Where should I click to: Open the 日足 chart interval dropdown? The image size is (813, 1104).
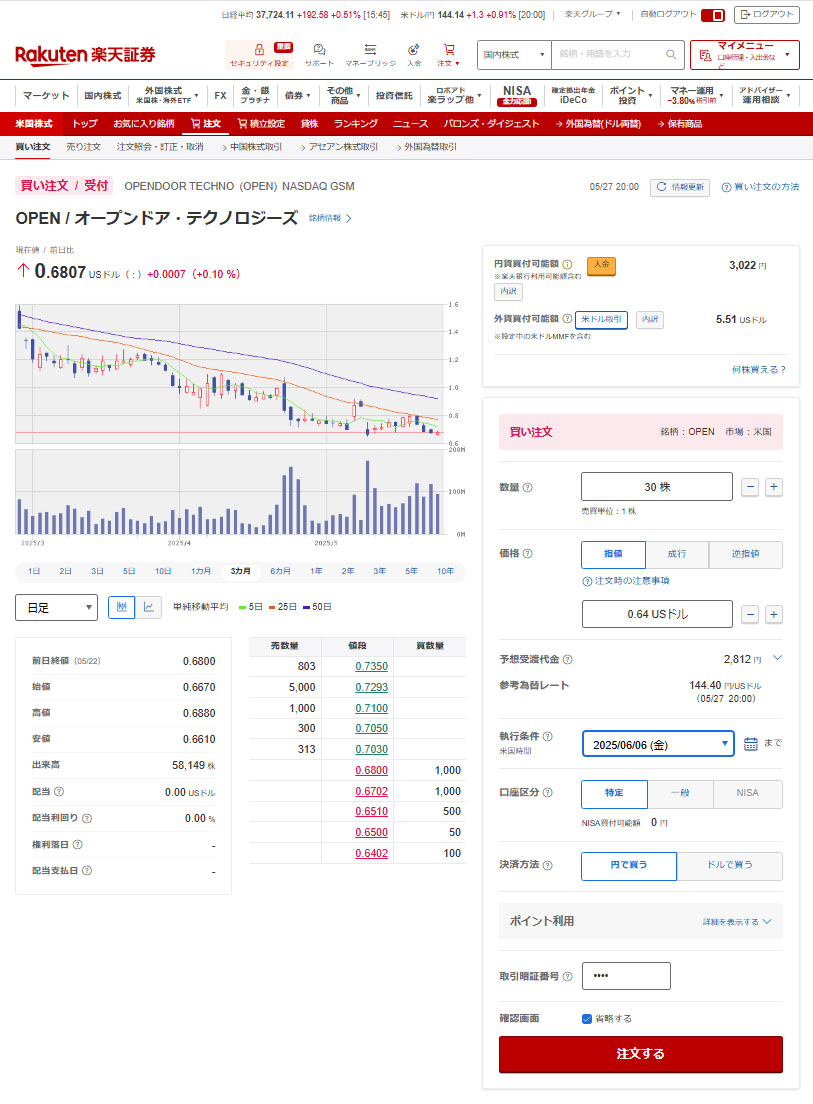pyautogui.click(x=56, y=607)
